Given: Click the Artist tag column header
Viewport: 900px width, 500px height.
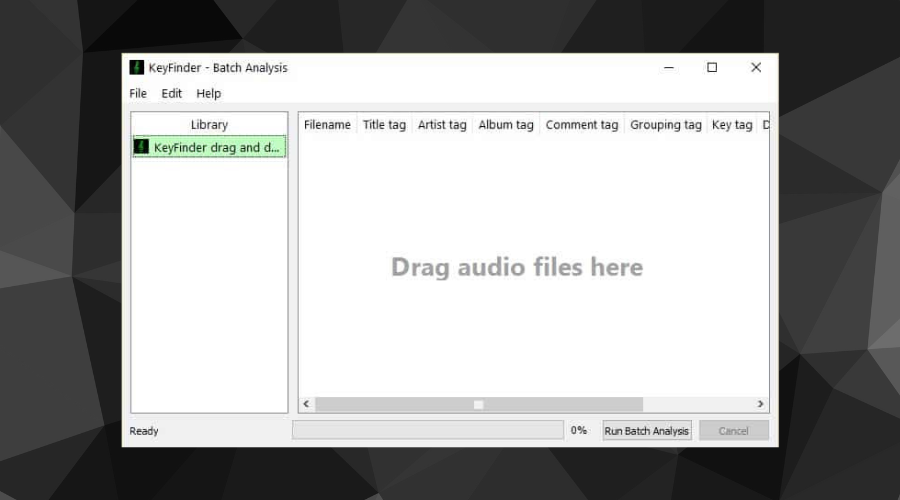Looking at the screenshot, I should (442, 125).
